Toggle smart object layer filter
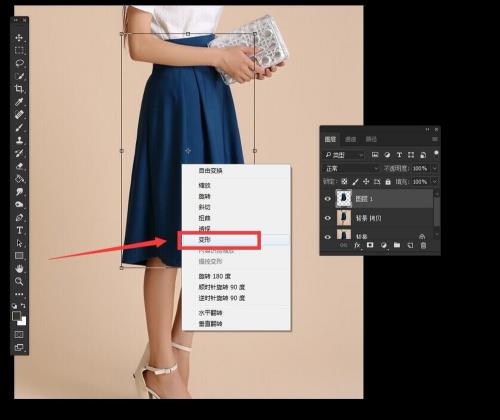The height and width of the screenshot is (420, 500). (423, 155)
